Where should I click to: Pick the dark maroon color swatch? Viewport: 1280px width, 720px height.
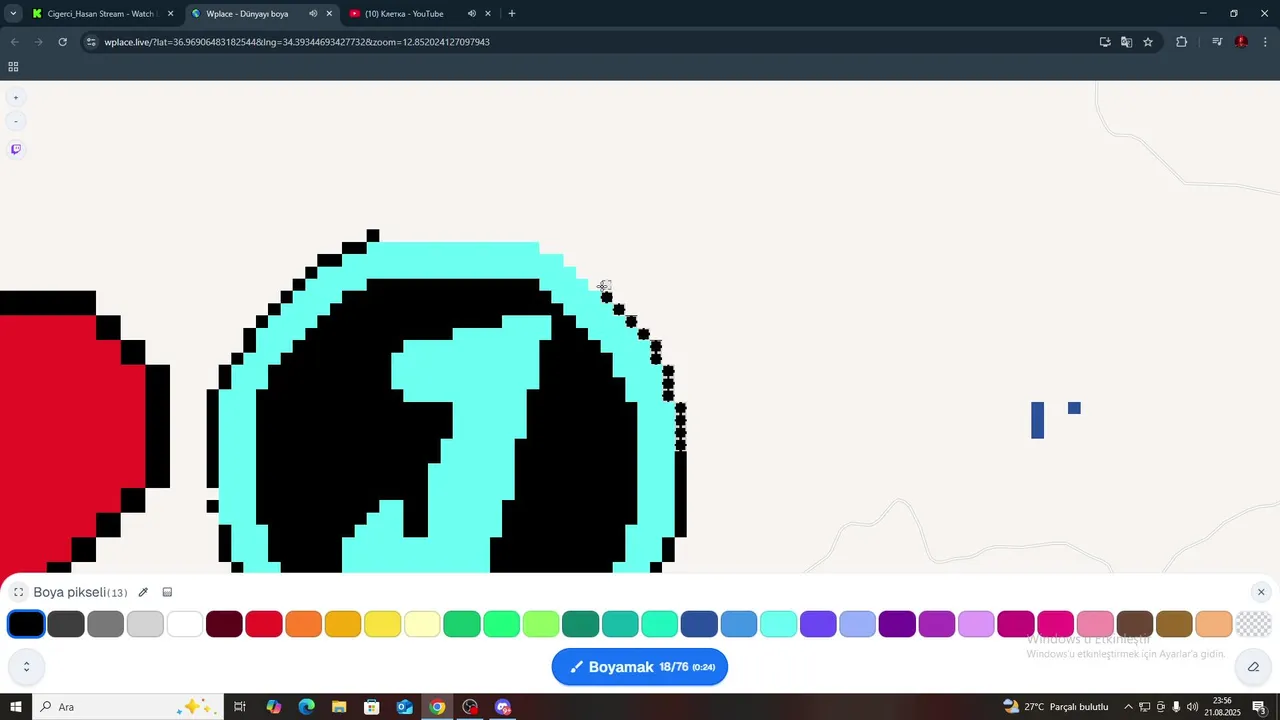click(x=224, y=624)
